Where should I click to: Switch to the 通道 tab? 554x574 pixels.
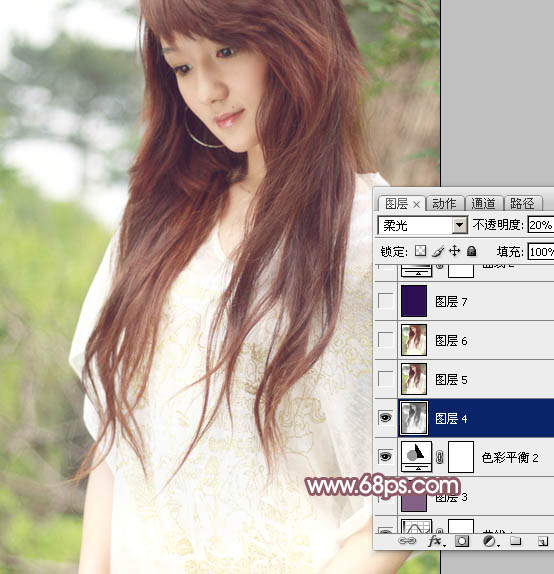tap(483, 203)
